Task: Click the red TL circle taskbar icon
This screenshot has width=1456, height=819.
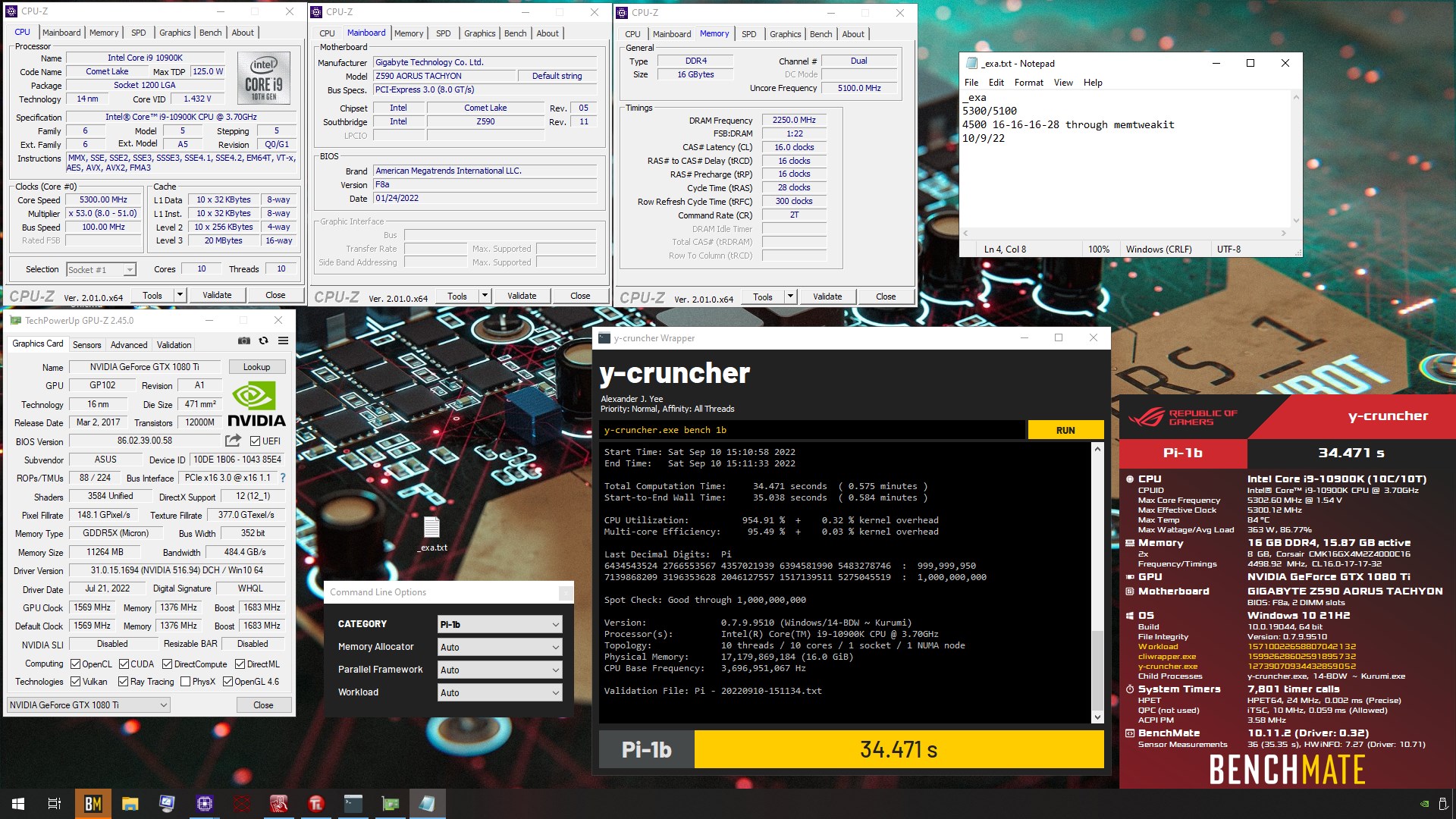Action: click(x=315, y=804)
